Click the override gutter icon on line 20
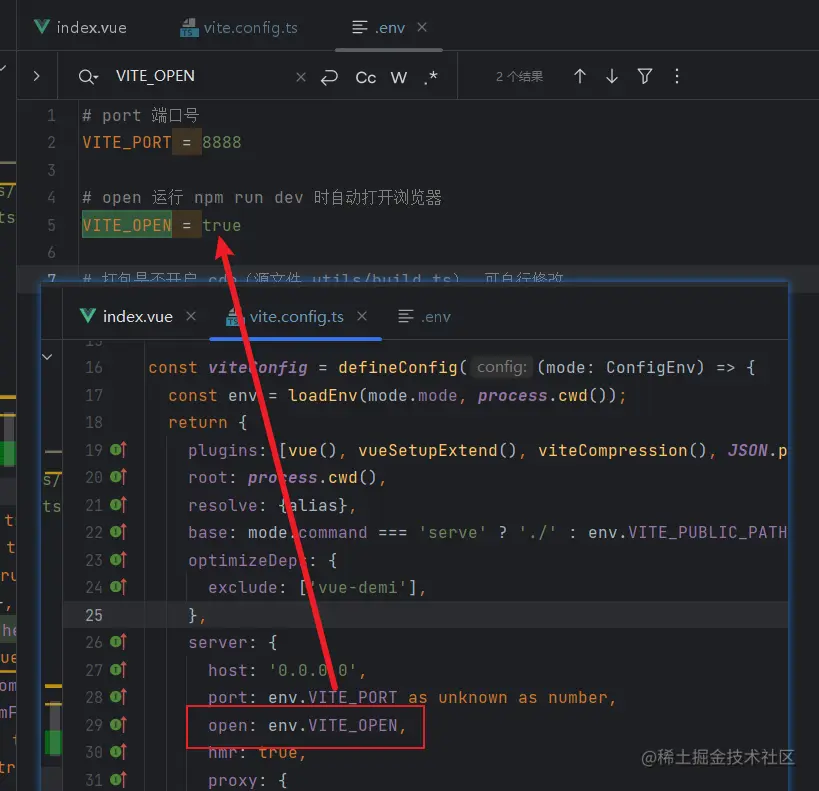This screenshot has width=819, height=791. coord(119,476)
